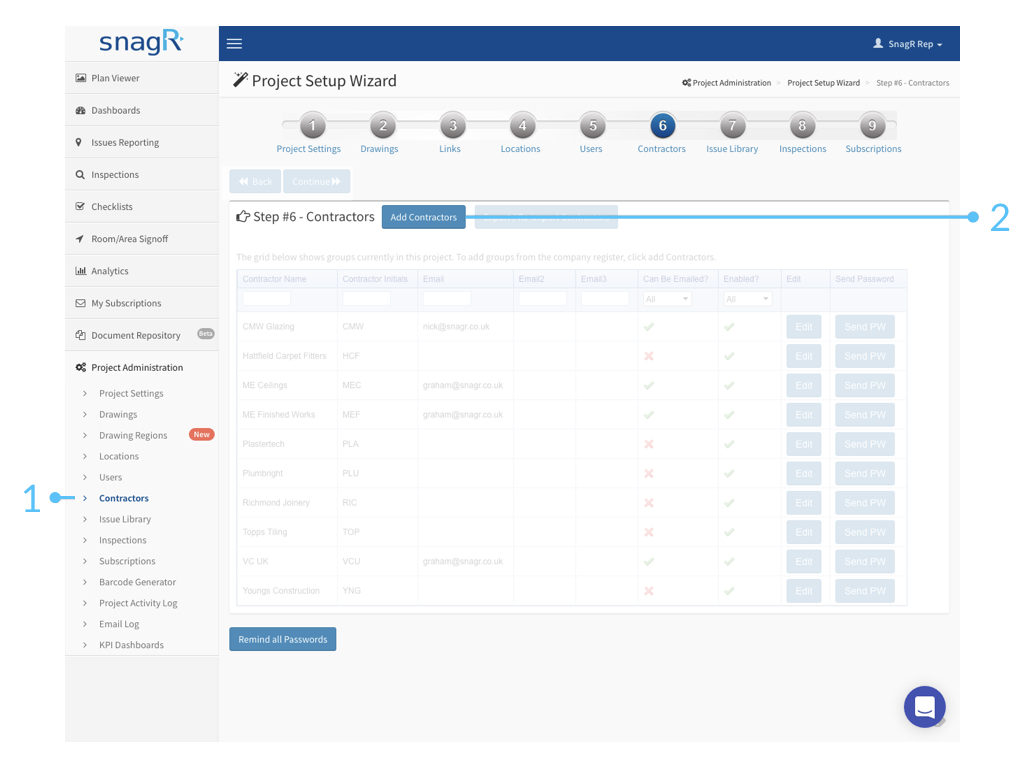Image resolution: width=1024 pixels, height=768 pixels.
Task: Click the Issue Library step label
Action: click(x=732, y=149)
